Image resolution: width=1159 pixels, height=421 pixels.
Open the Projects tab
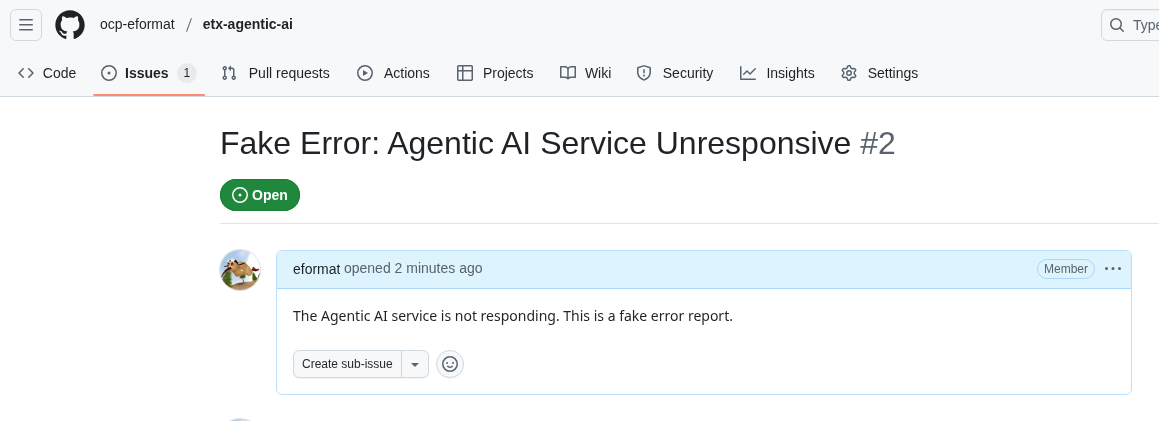pos(495,73)
